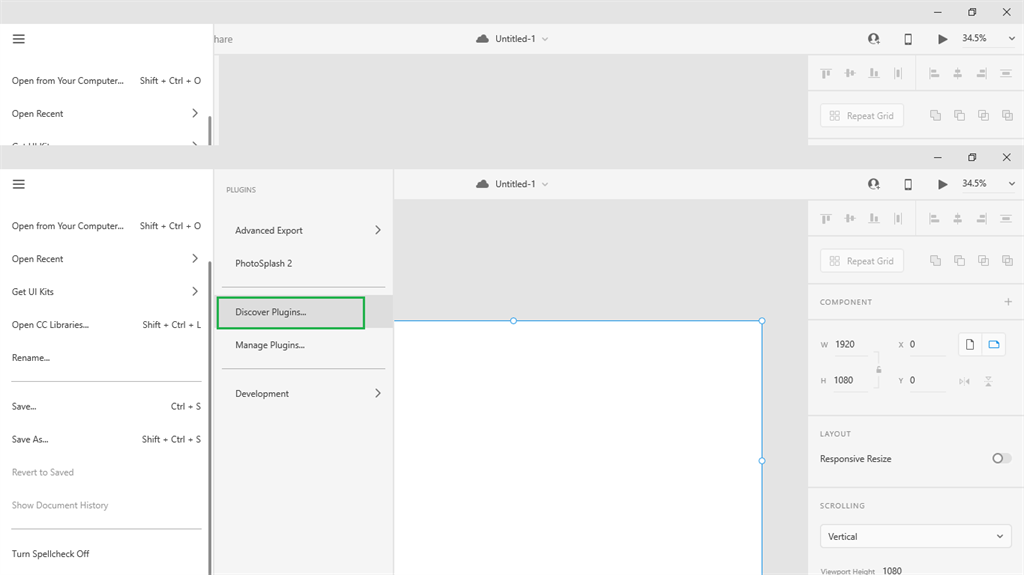Open the Vertical scrolling dropdown
Image resolution: width=1024 pixels, height=575 pixels.
pos(915,536)
